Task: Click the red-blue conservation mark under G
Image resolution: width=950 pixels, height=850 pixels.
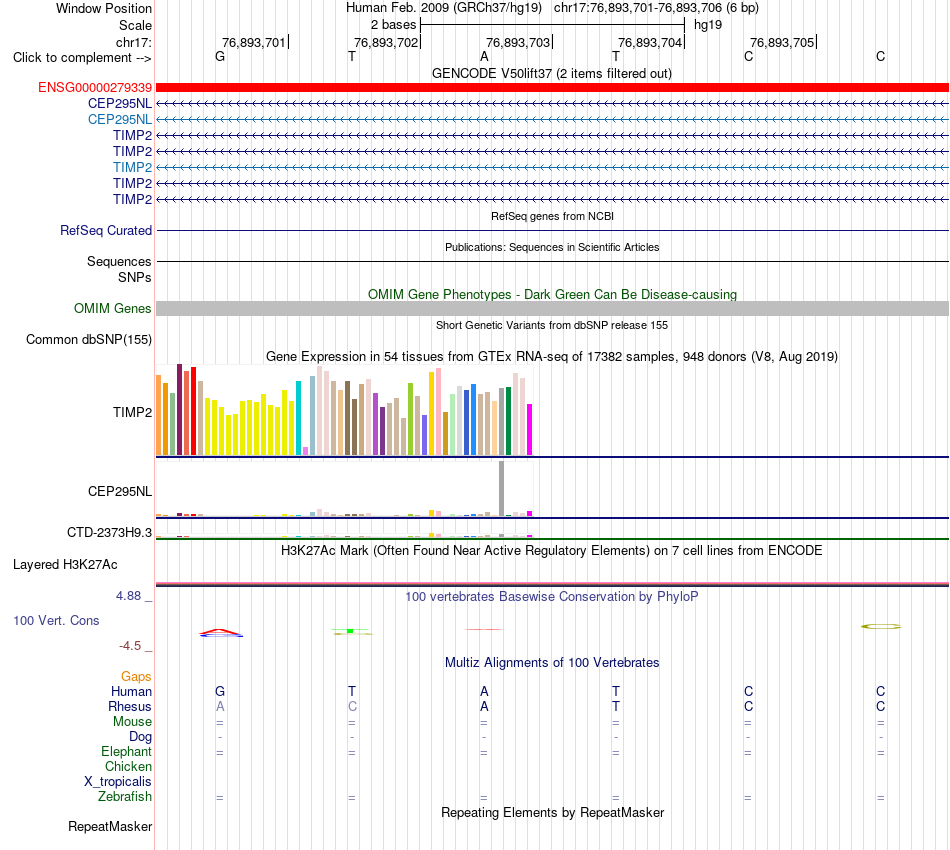Action: [221, 633]
